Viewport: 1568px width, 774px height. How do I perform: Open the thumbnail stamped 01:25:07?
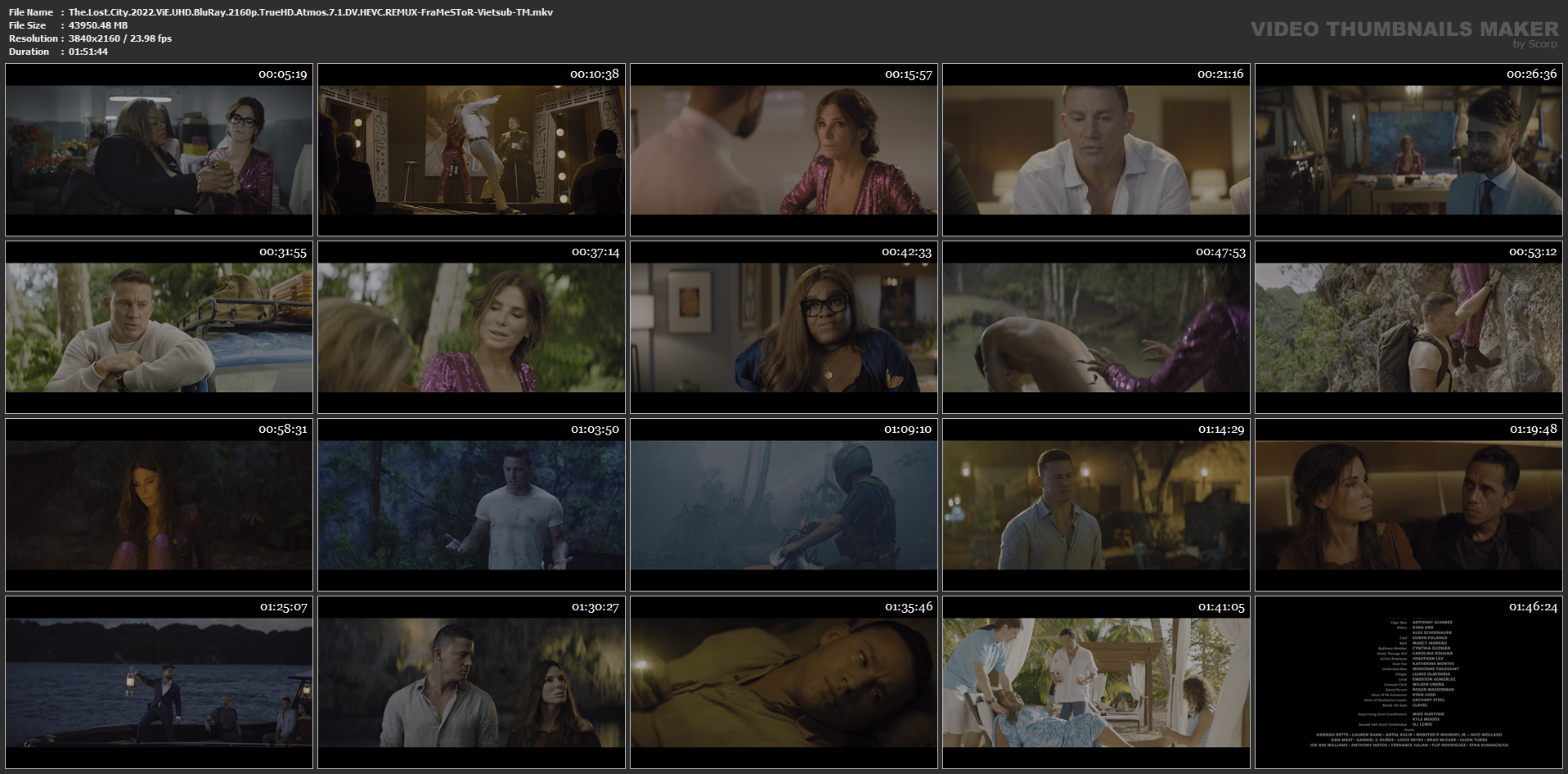159,682
